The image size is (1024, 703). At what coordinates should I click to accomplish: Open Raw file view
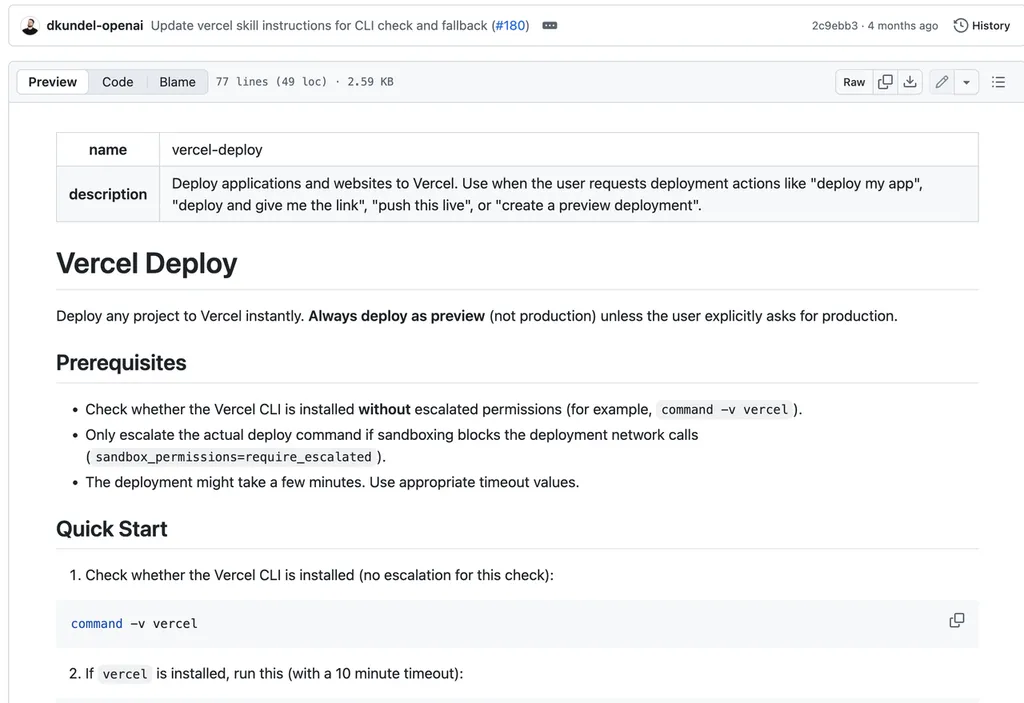(854, 82)
